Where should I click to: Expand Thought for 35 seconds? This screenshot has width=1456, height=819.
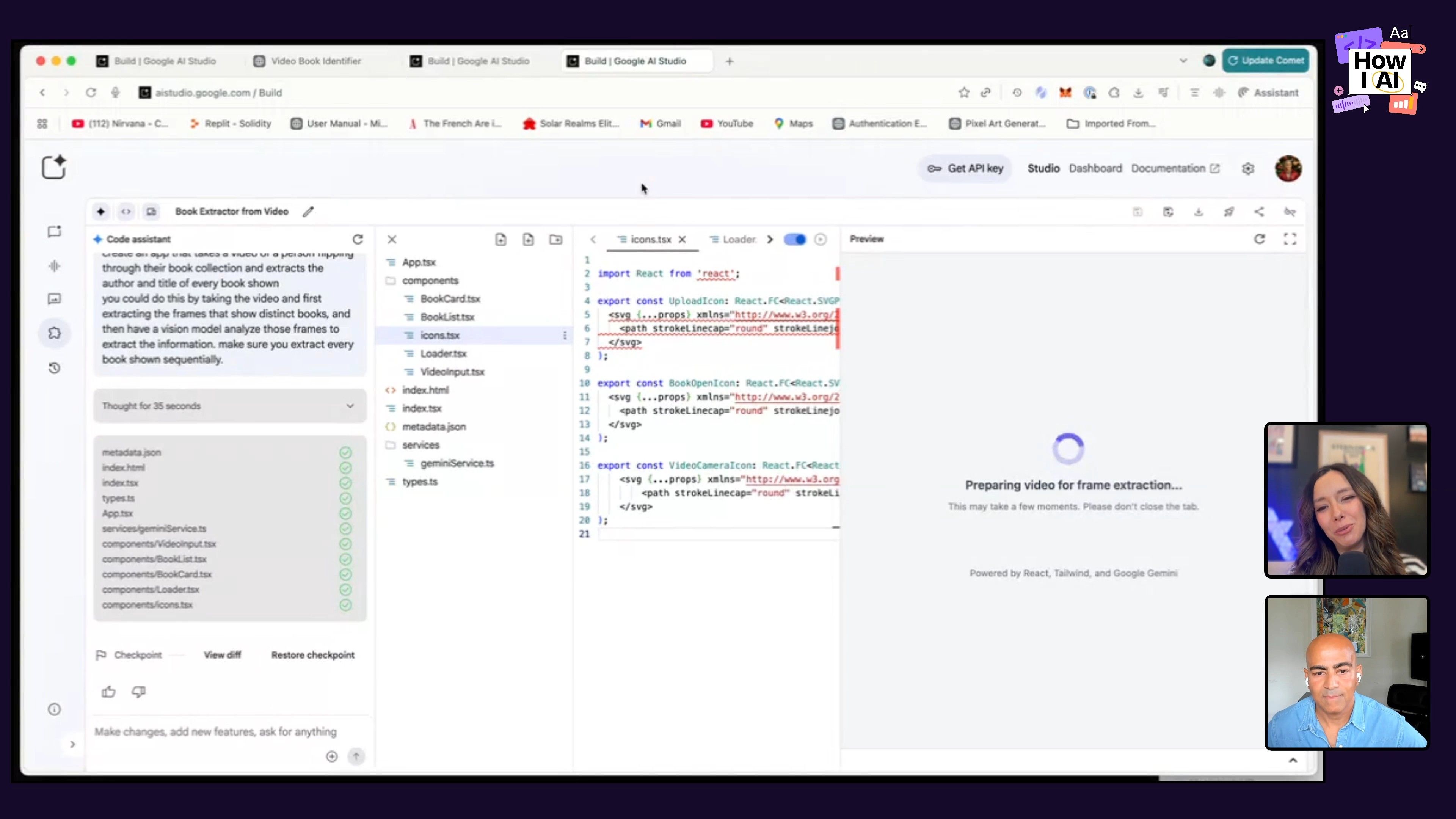pyautogui.click(x=230, y=406)
